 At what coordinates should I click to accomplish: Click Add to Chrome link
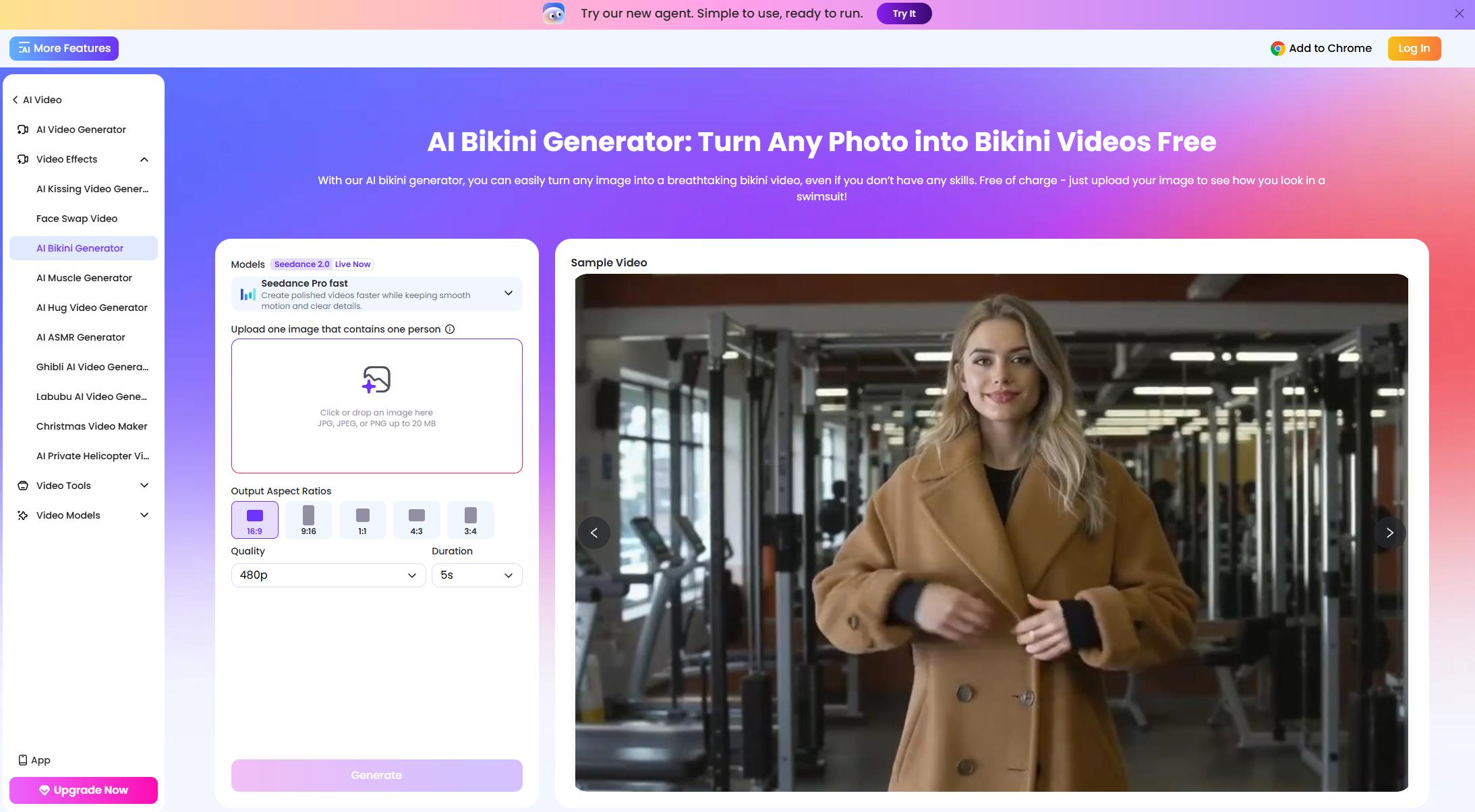click(x=1321, y=49)
